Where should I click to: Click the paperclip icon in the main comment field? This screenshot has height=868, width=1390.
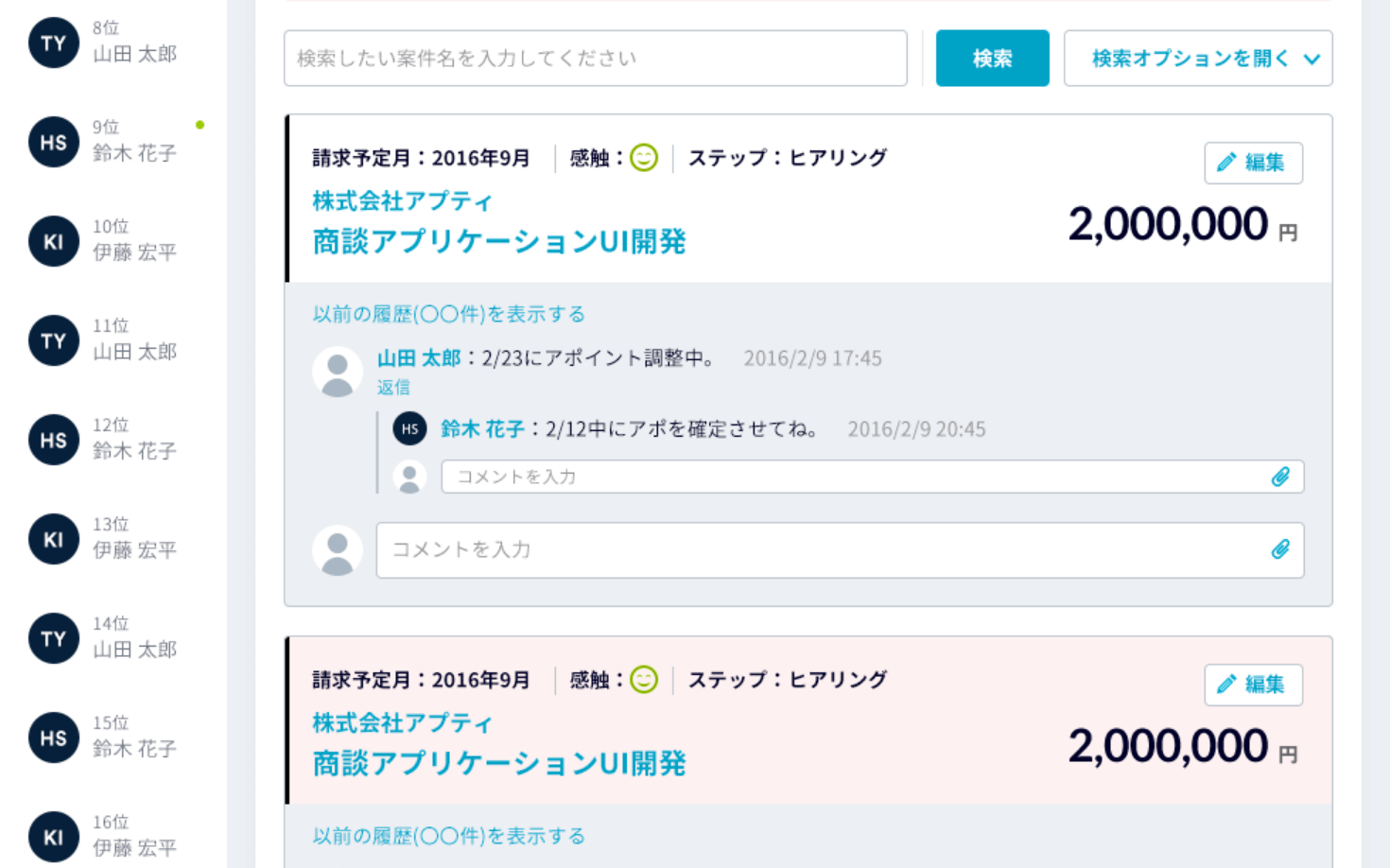tap(1280, 549)
